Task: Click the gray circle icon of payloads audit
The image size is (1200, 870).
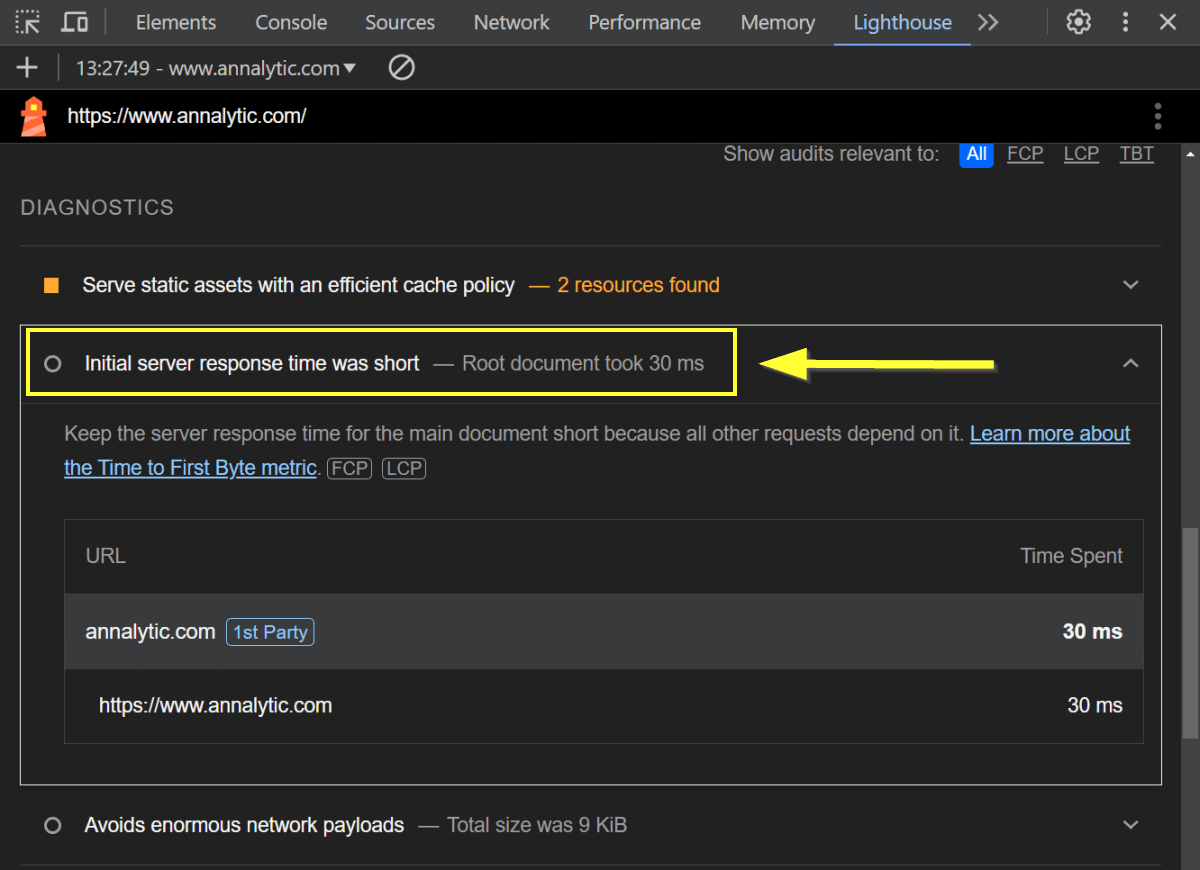Action: (x=53, y=826)
